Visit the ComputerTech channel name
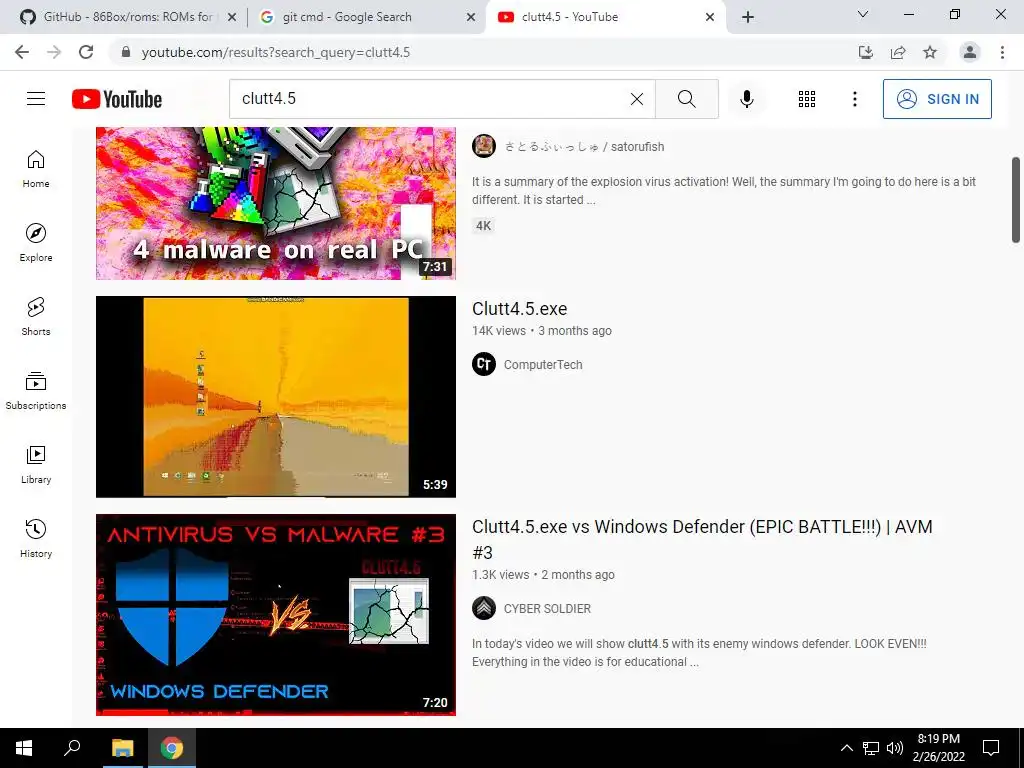 pos(543,364)
